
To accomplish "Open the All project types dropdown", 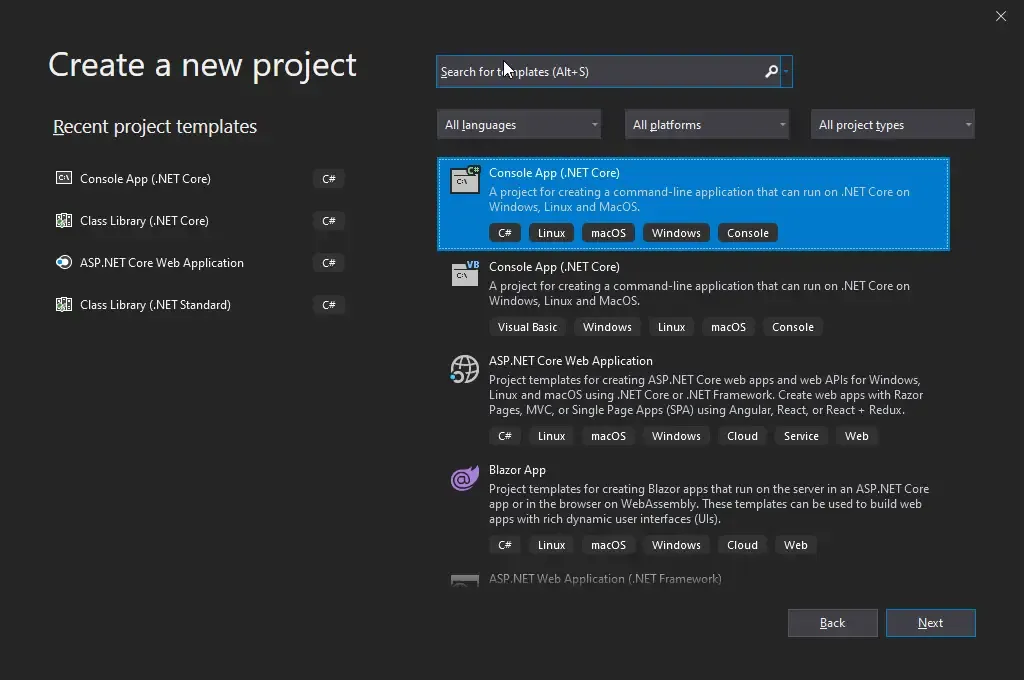I will (x=891, y=124).
